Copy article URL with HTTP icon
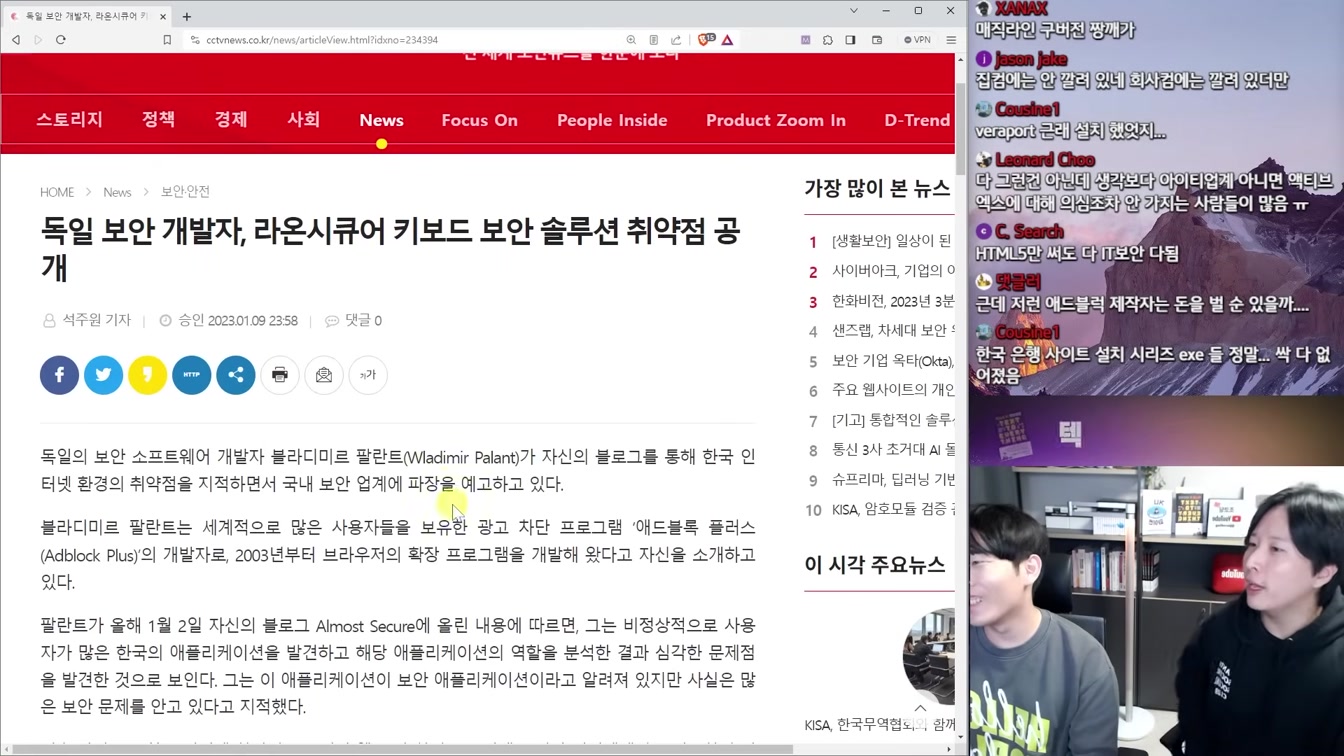 point(191,375)
